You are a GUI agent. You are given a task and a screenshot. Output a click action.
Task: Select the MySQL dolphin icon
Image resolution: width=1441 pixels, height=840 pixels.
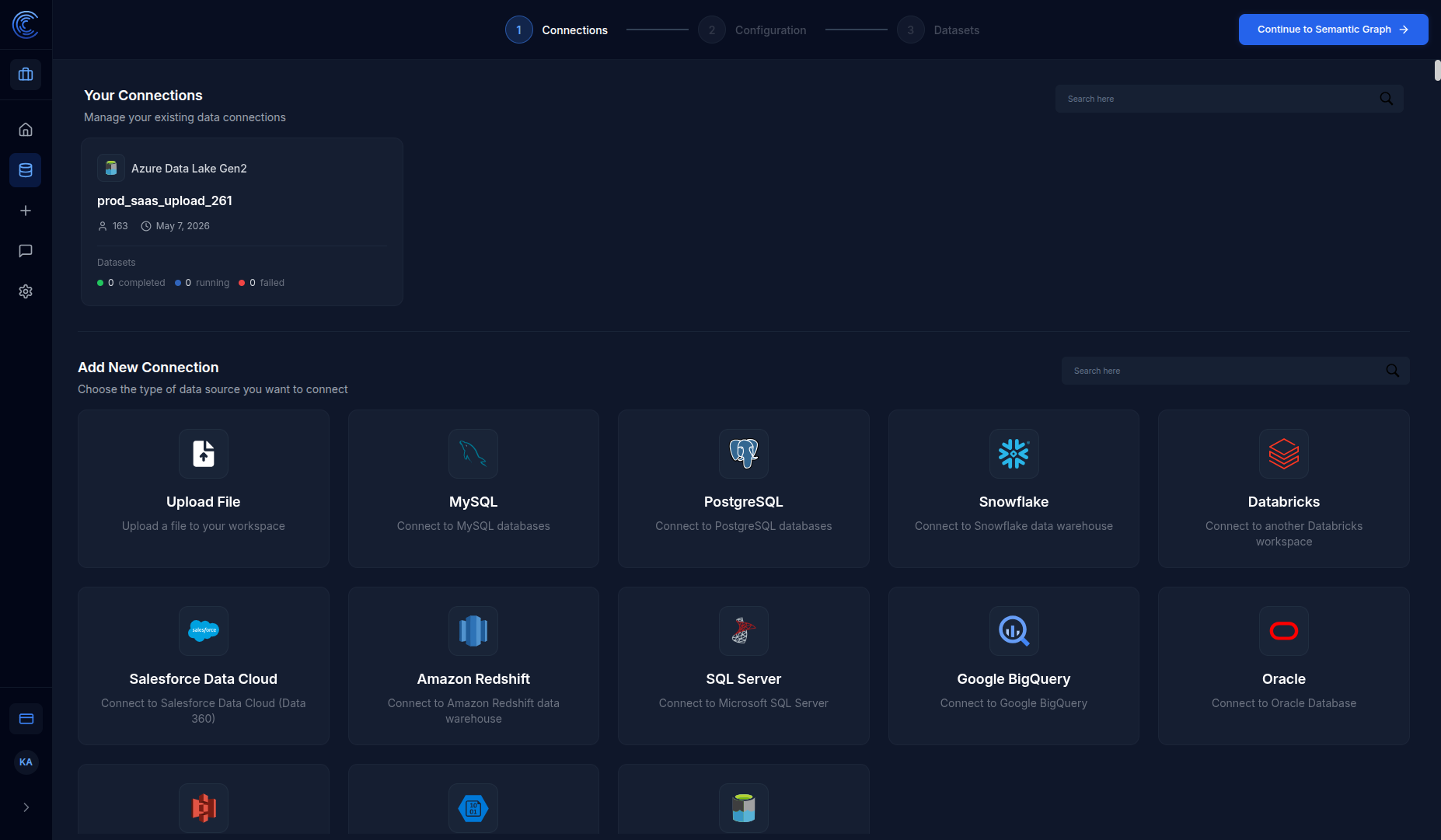pyautogui.click(x=473, y=454)
